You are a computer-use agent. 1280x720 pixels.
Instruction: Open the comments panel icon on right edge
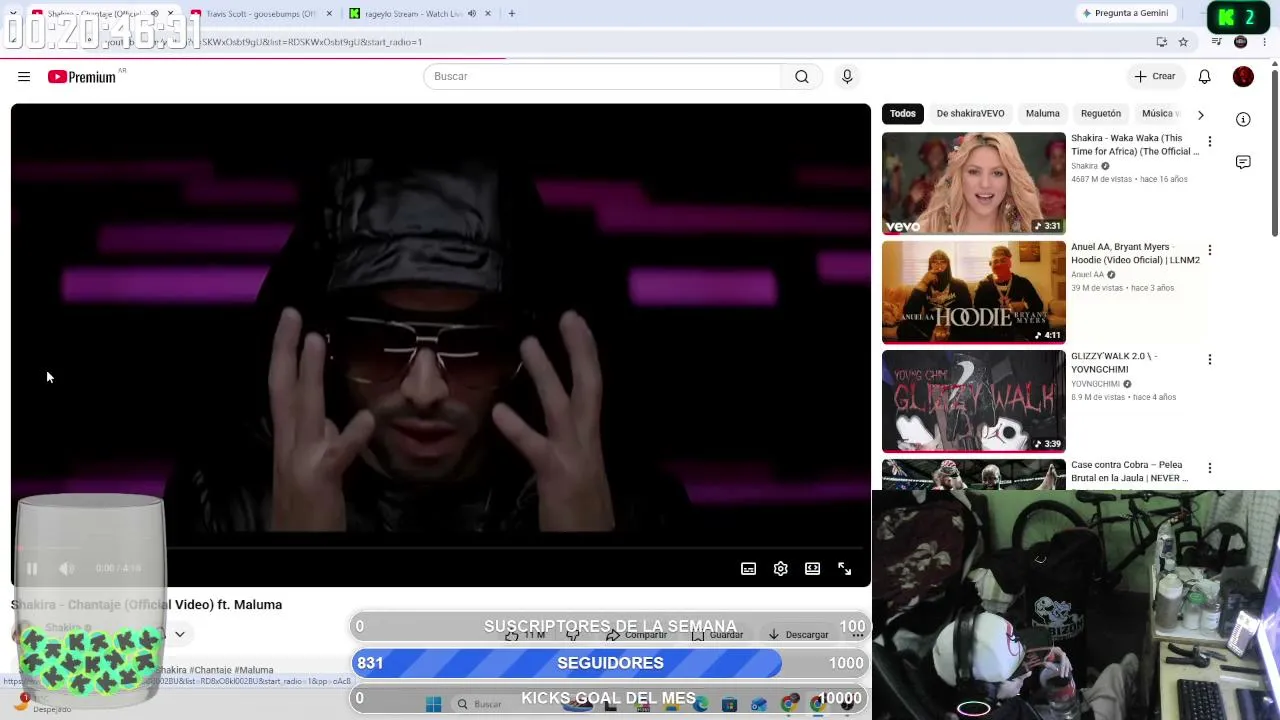pyautogui.click(x=1243, y=162)
